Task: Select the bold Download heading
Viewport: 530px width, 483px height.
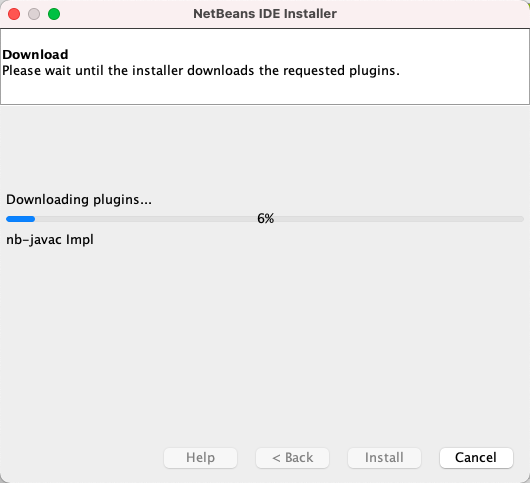Action: pyautogui.click(x=35, y=54)
